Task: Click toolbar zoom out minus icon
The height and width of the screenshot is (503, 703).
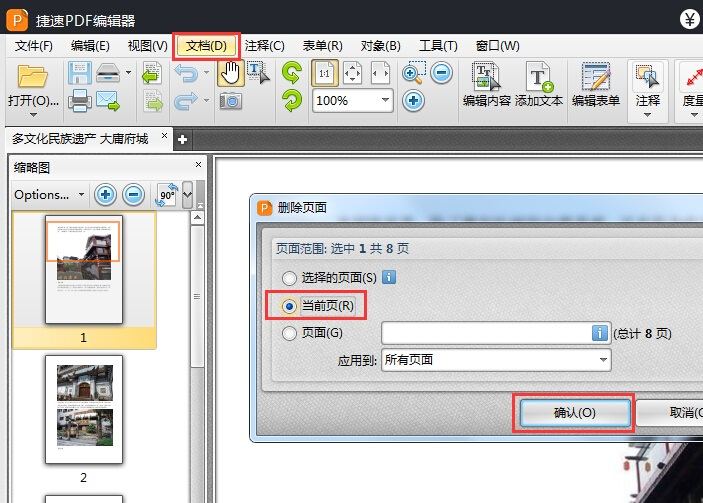Action: 442,73
